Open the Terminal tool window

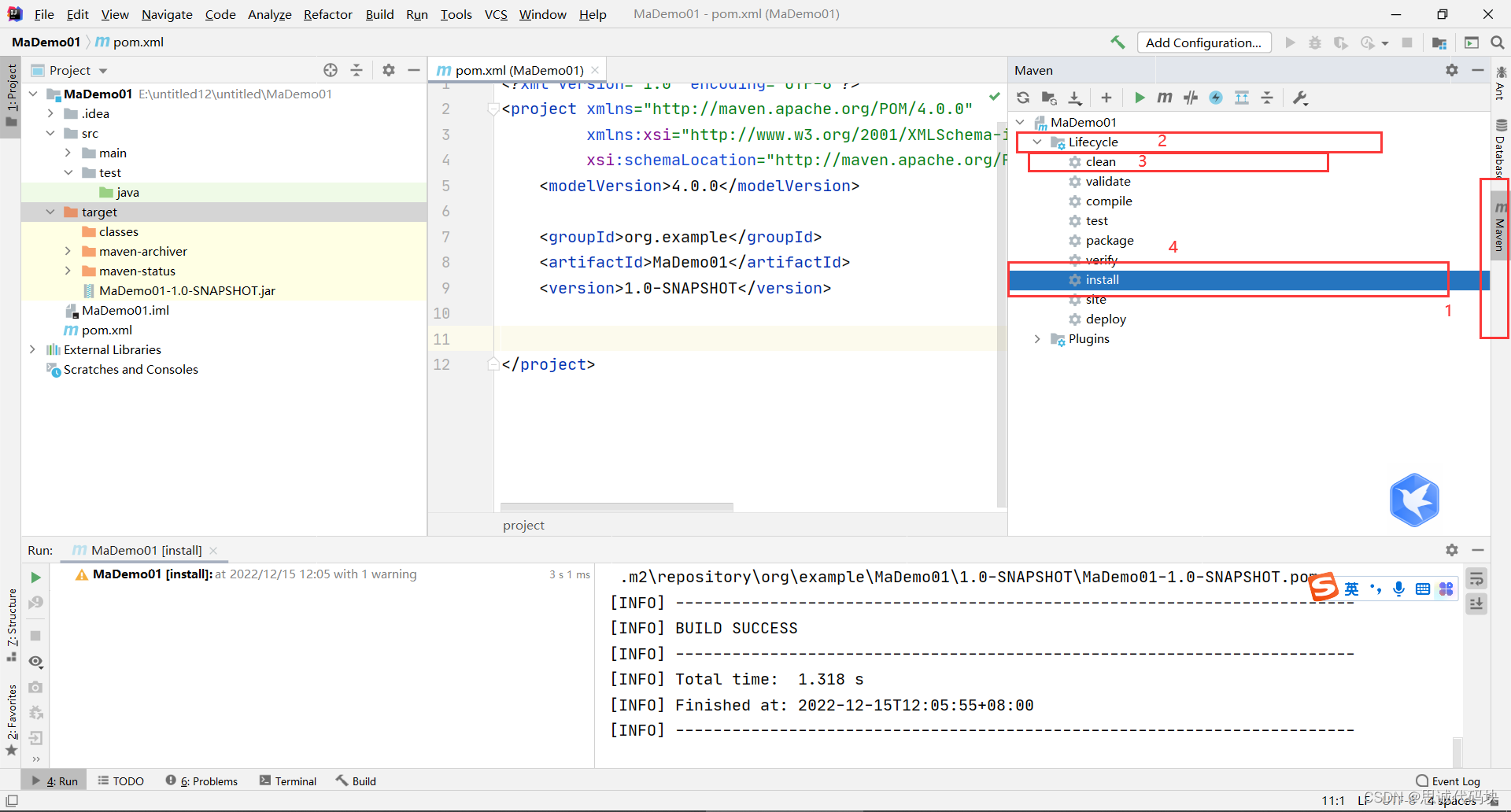(x=288, y=781)
